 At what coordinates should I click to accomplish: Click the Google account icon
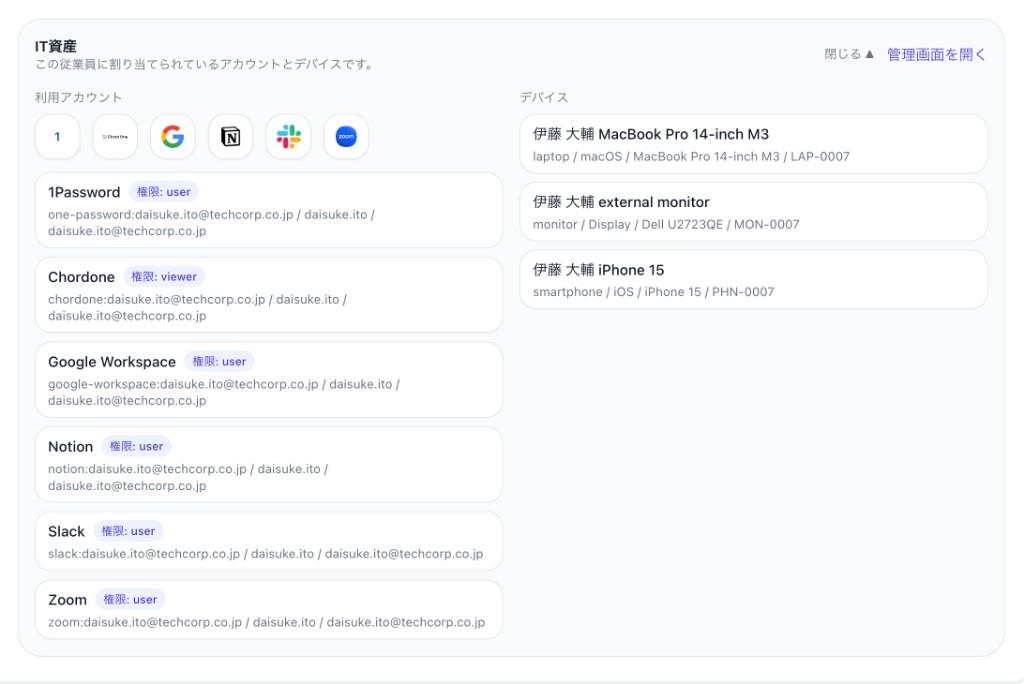(173, 137)
